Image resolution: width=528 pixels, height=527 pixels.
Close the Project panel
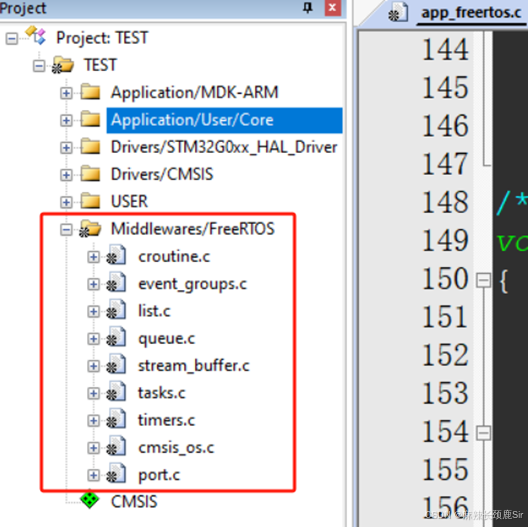point(333,7)
